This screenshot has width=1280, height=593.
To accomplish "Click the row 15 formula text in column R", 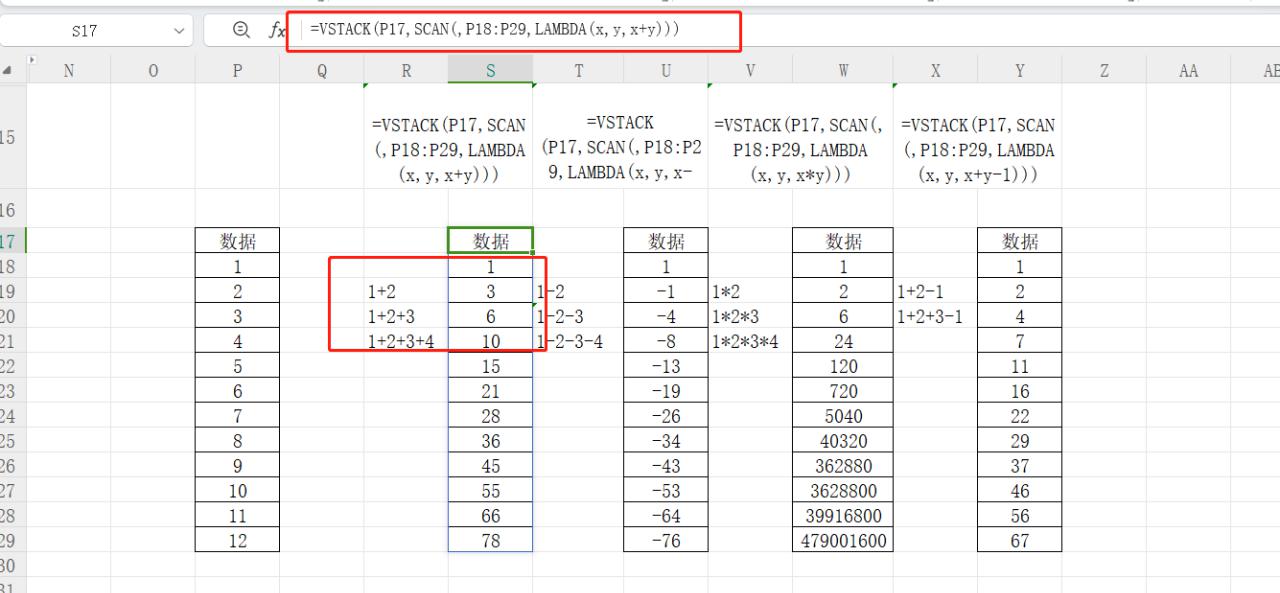I will click(x=448, y=150).
